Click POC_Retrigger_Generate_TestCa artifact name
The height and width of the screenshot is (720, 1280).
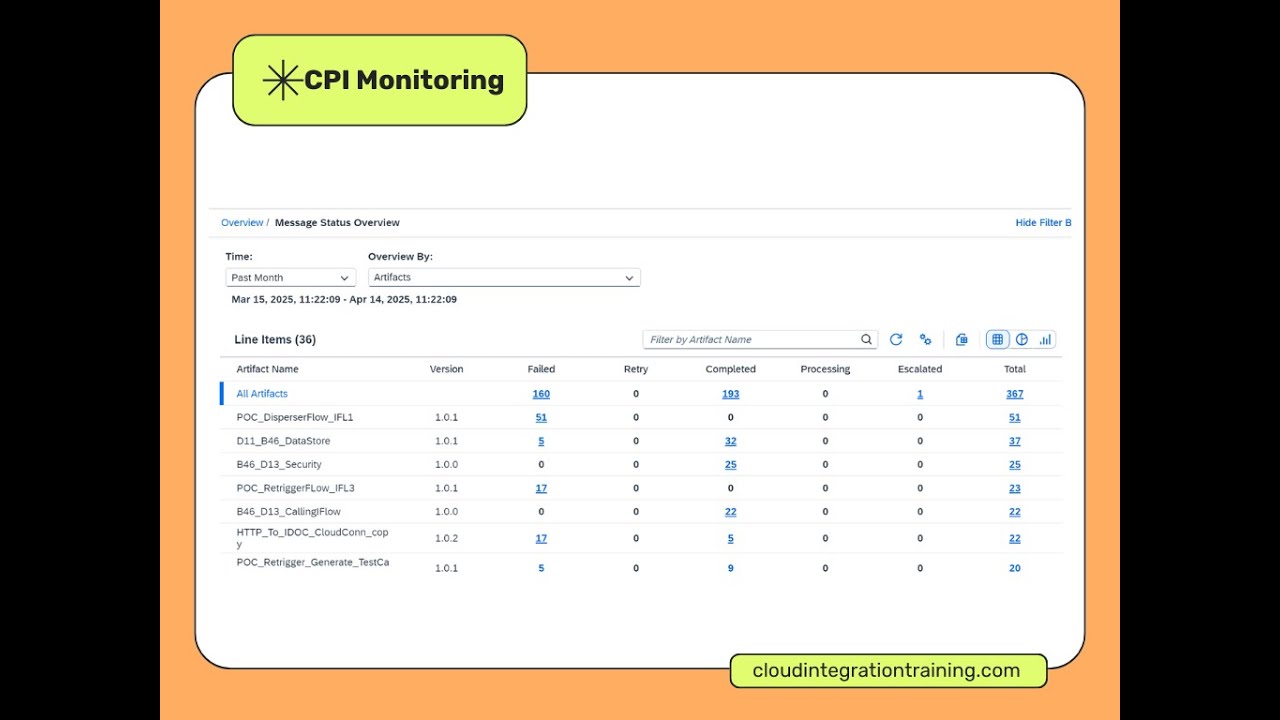click(x=313, y=562)
